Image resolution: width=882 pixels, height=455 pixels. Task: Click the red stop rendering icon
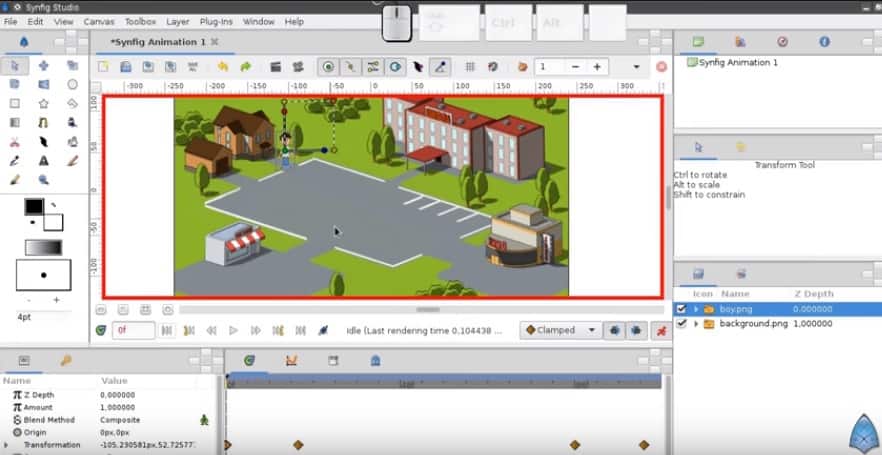click(x=662, y=66)
